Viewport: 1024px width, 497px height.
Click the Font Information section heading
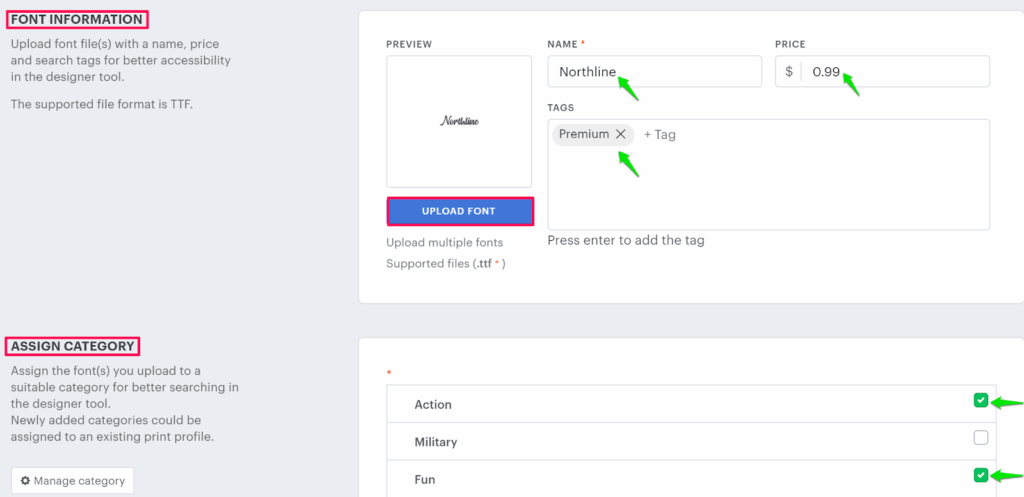pos(77,19)
